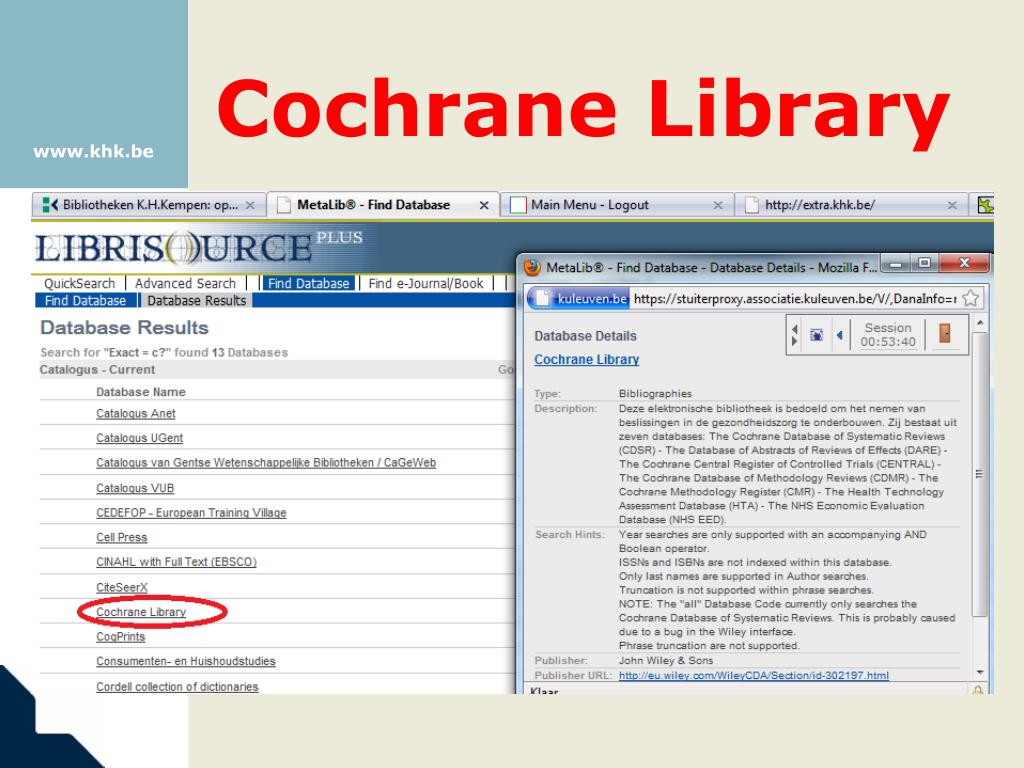Click the door logout icon in proxy toolbar

pos(944,333)
